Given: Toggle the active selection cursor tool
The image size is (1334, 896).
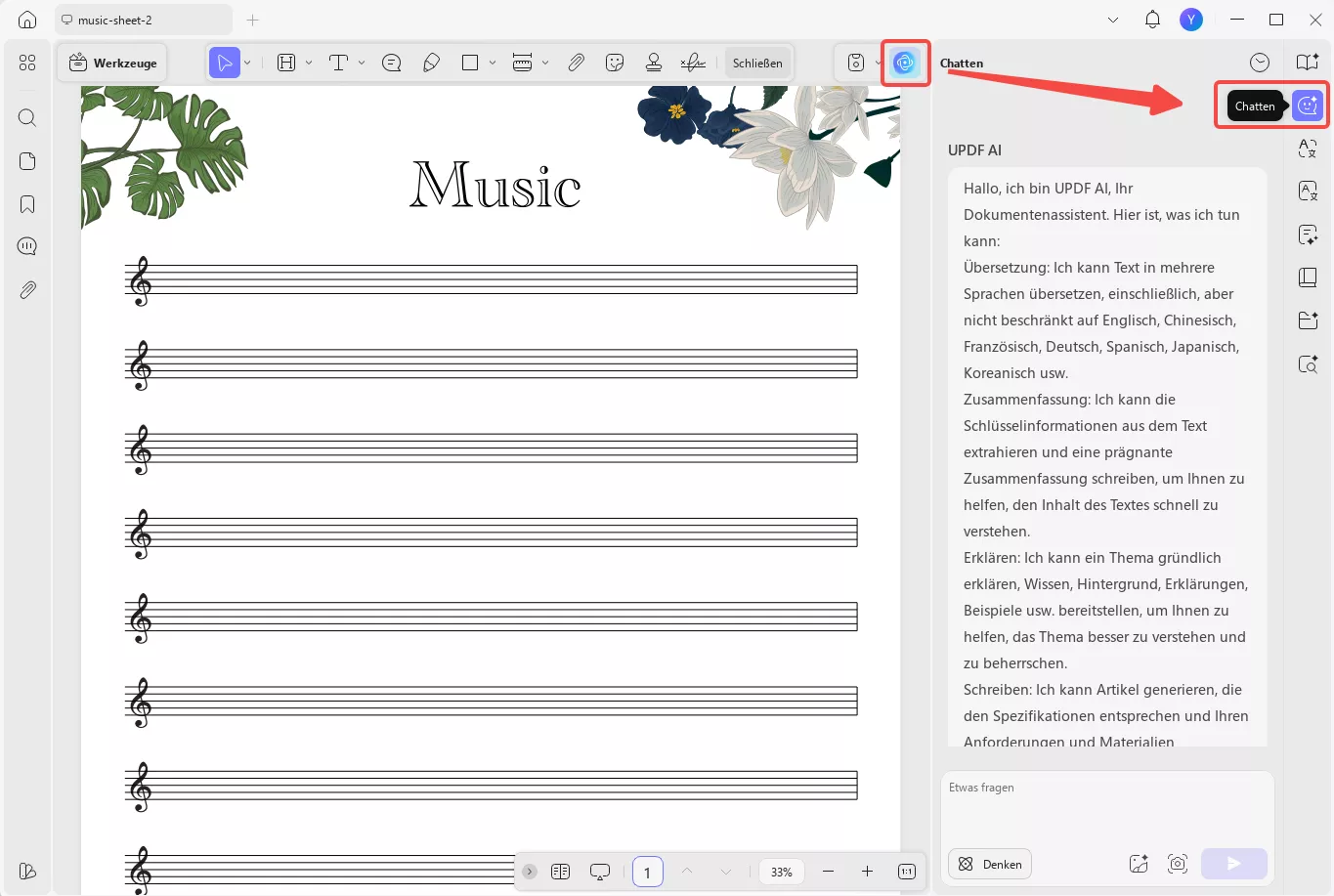Looking at the screenshot, I should tap(225, 62).
